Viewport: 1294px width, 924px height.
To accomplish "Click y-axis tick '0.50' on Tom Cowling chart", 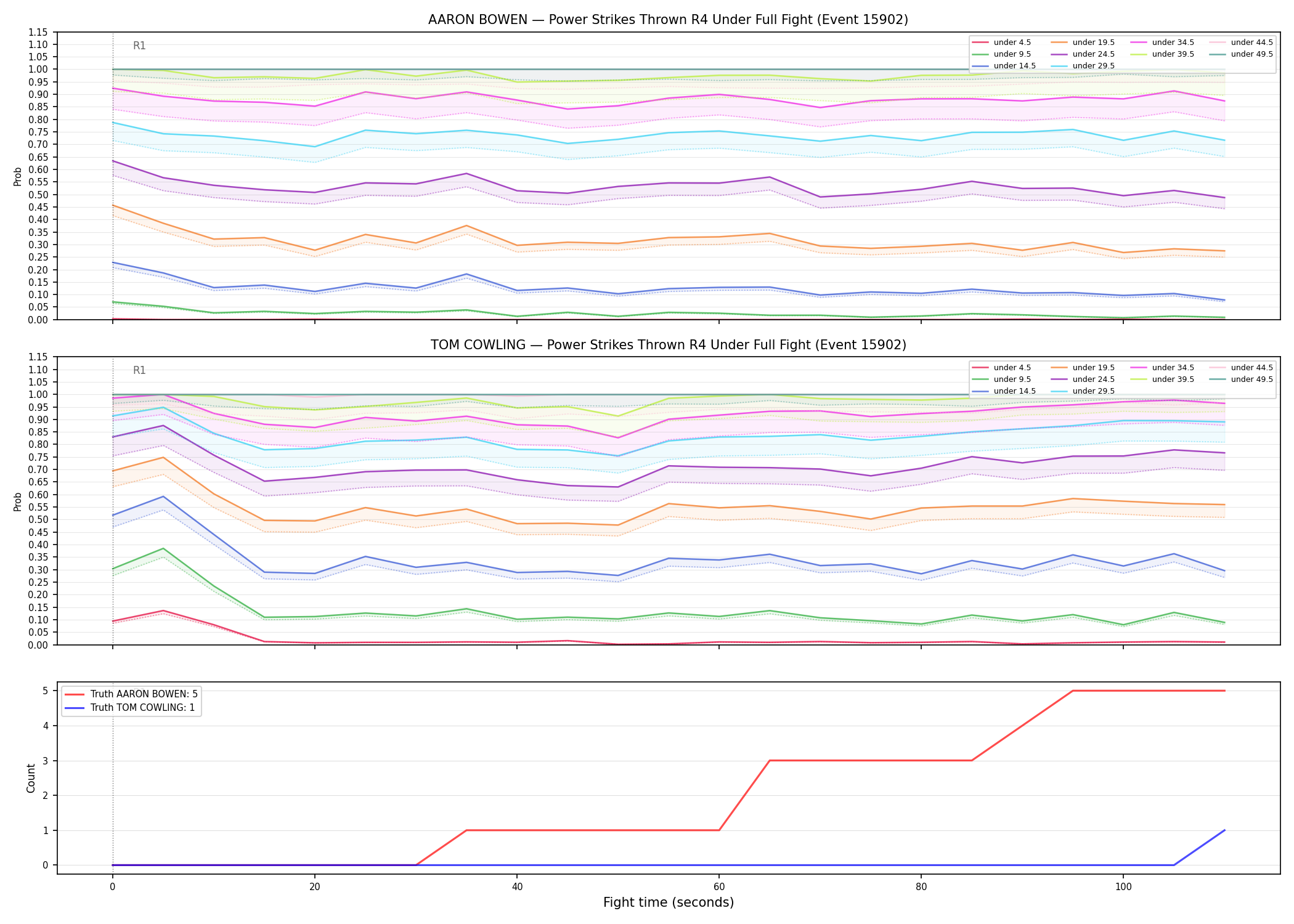I will click(39, 520).
